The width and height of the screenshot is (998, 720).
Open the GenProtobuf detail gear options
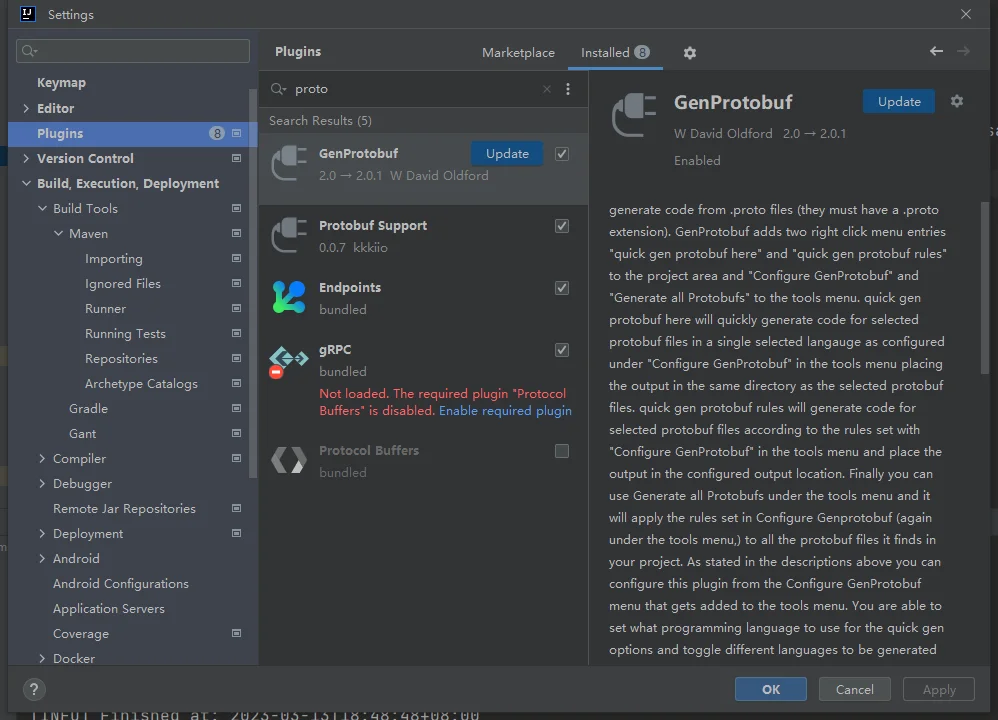click(x=957, y=101)
